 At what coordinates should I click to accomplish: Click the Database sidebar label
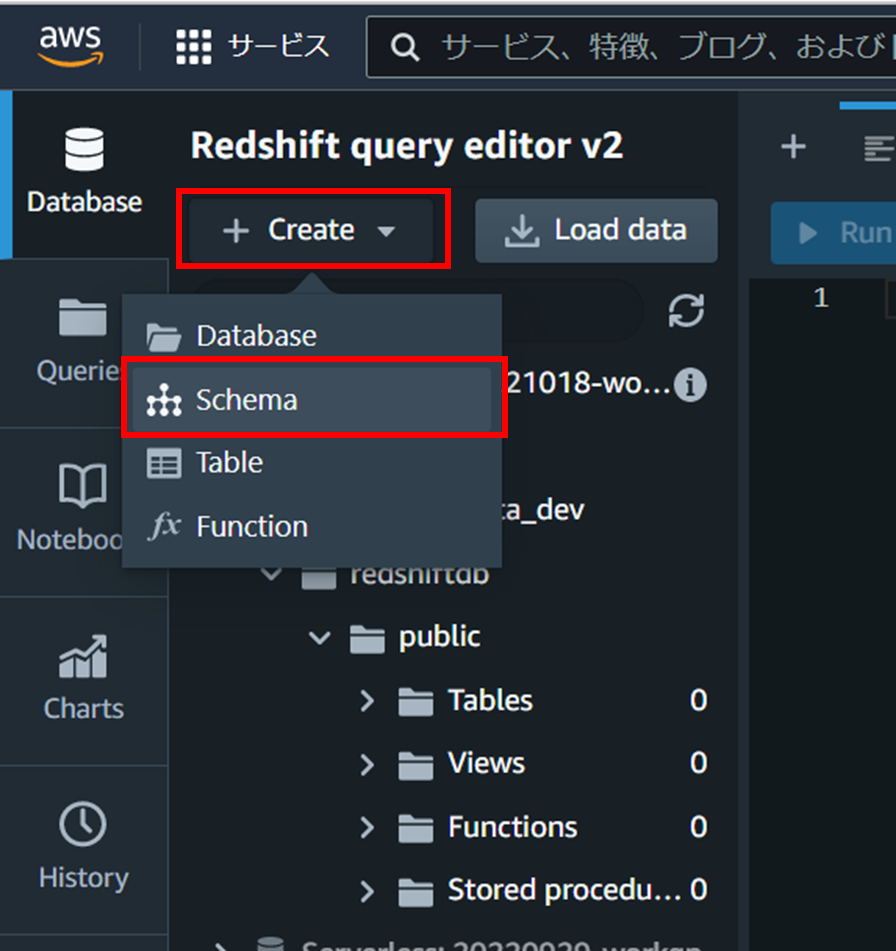84,202
